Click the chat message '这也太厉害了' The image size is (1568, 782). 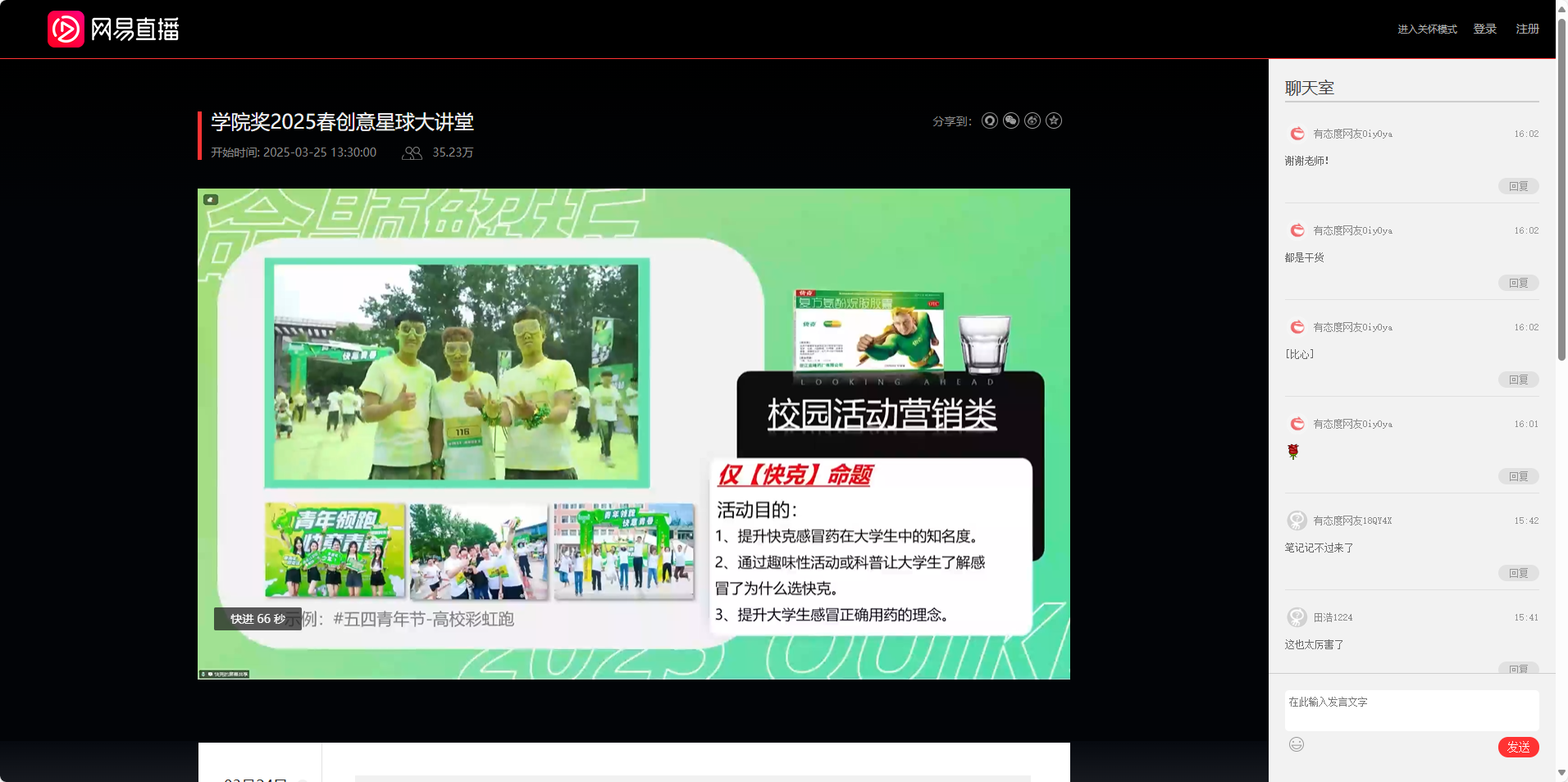click(1314, 644)
